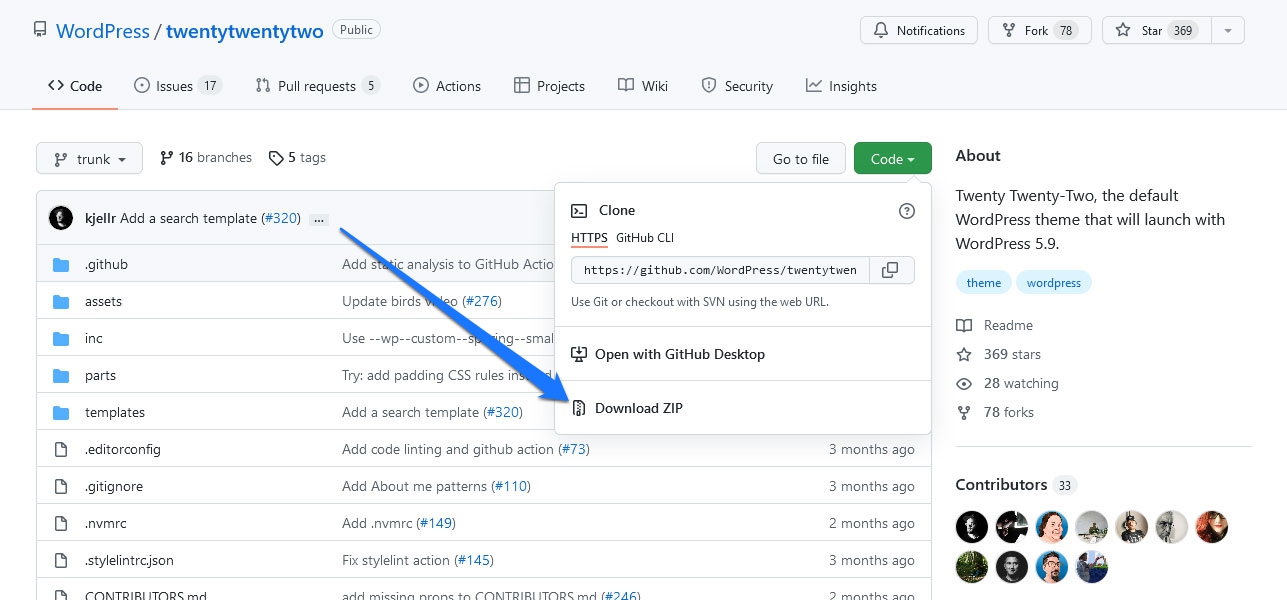The height and width of the screenshot is (600, 1287).
Task: Select the HTTPS clone option
Action: point(589,238)
